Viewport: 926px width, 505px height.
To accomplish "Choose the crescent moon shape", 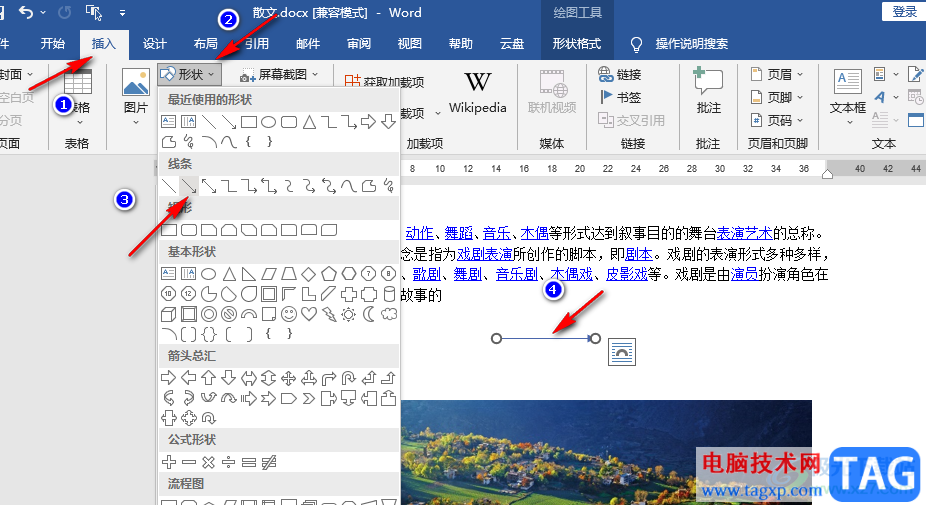I will (369, 314).
